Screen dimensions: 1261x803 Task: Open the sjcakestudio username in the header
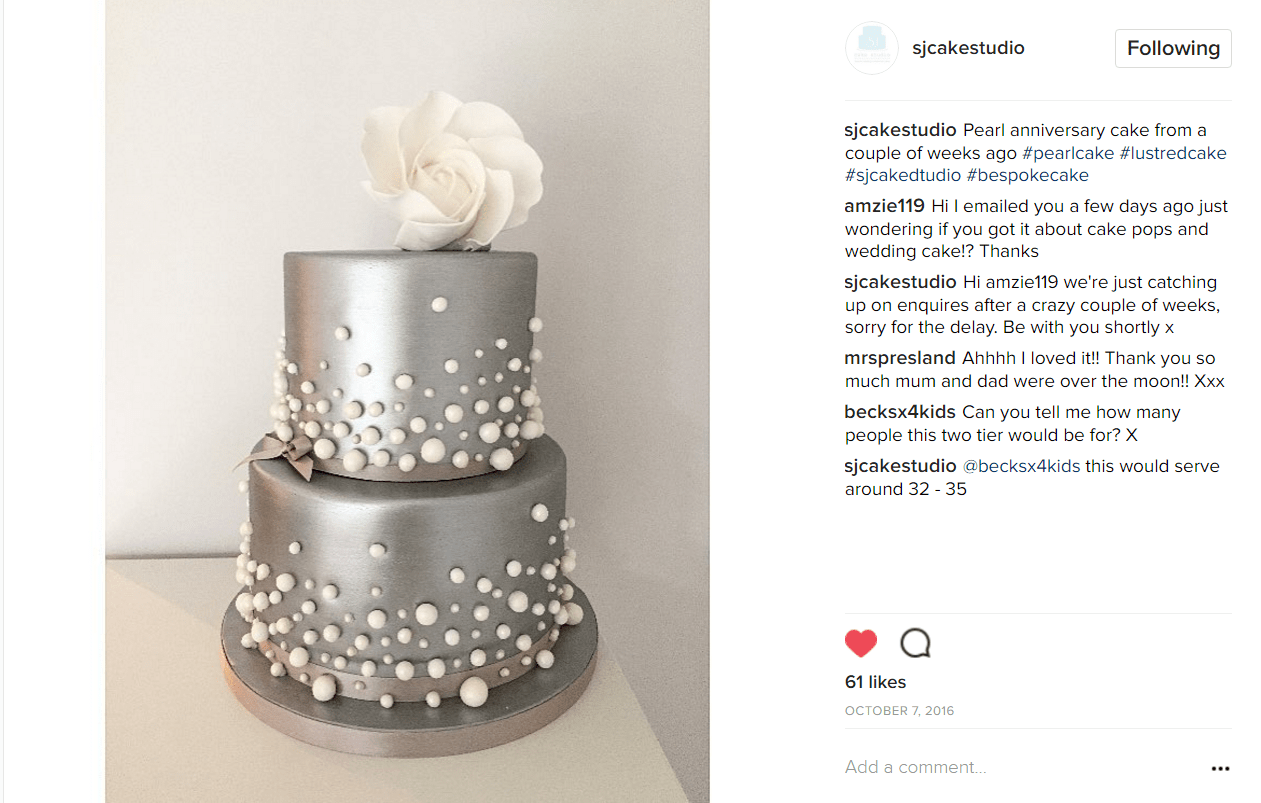[968, 48]
